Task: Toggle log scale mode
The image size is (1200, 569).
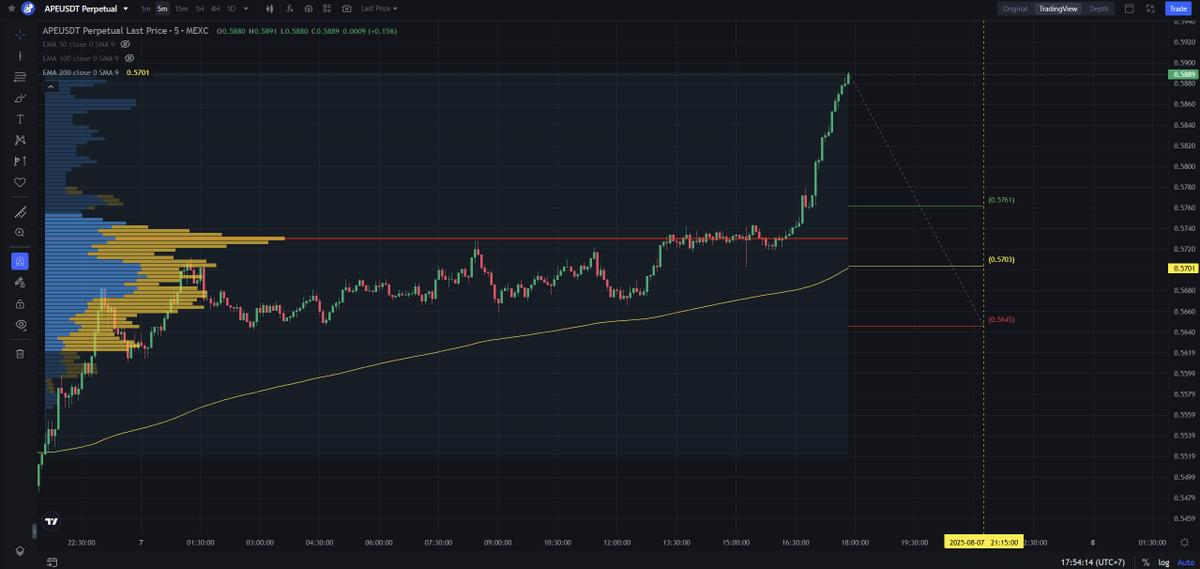Action: 1163,561
